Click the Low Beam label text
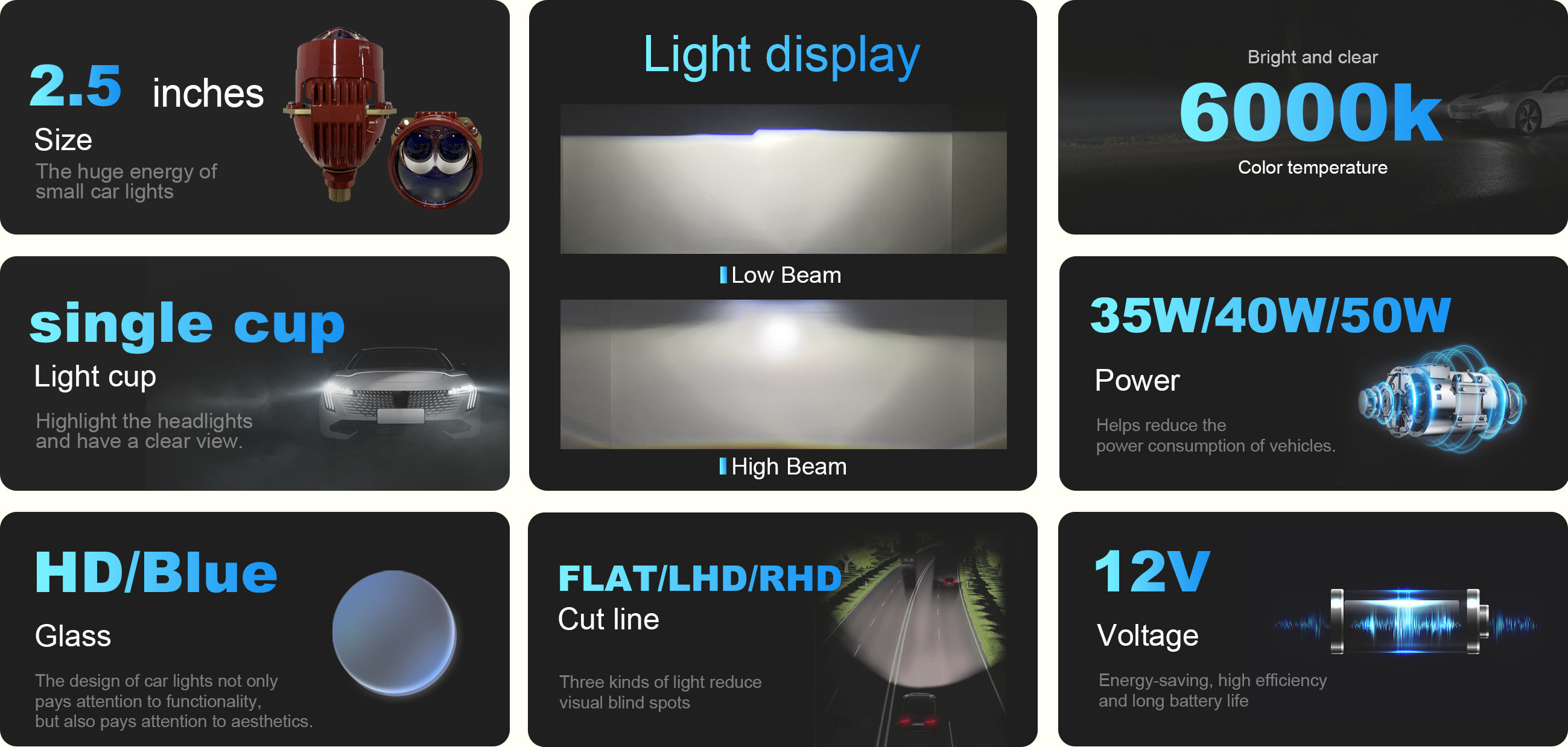 [x=786, y=275]
